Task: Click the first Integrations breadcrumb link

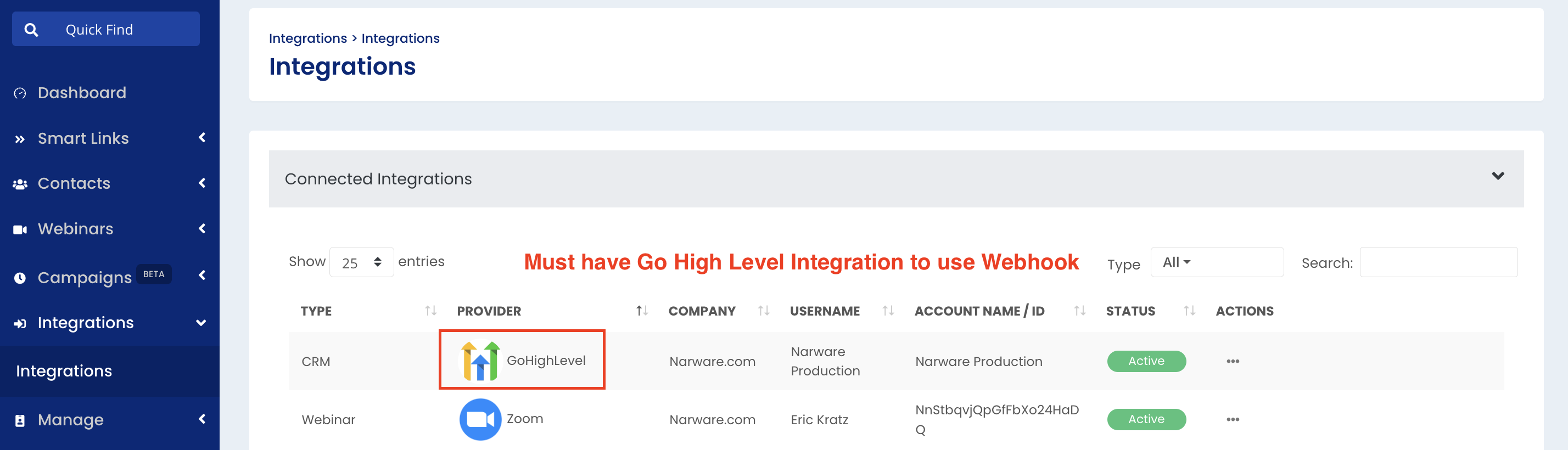Action: point(308,38)
